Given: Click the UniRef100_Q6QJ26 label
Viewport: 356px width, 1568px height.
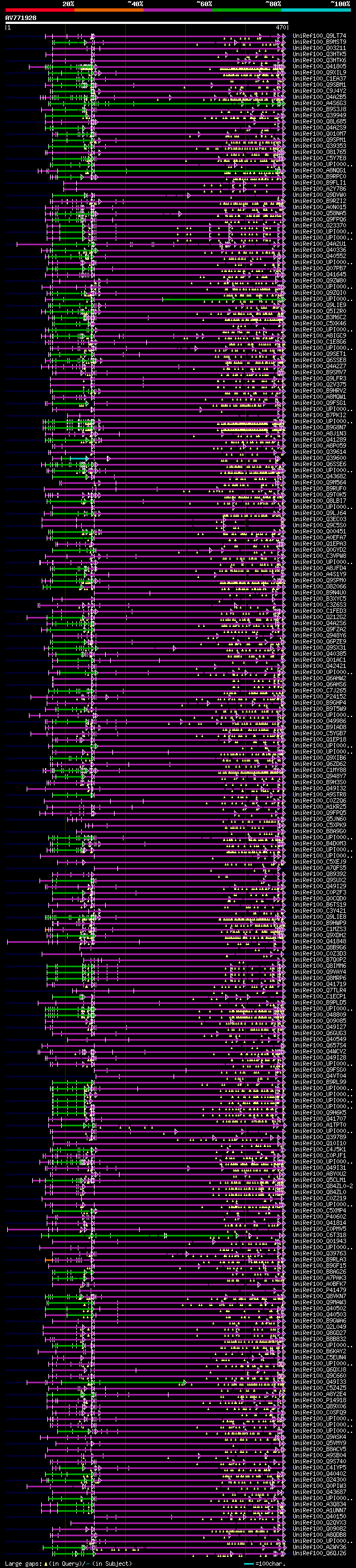Looking at the screenshot, I should (x=319, y=1554).
